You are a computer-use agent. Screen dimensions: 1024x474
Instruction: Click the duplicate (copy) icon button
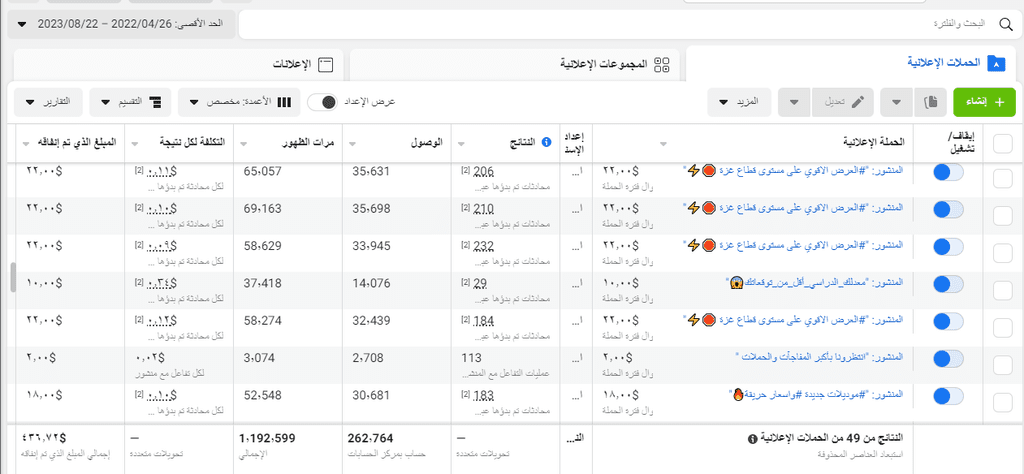pos(931,102)
